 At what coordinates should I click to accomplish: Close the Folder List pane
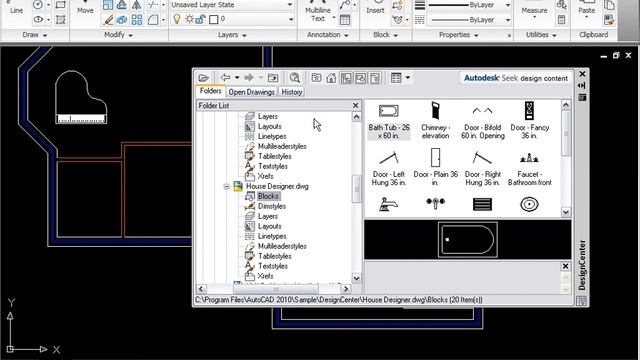pos(356,105)
